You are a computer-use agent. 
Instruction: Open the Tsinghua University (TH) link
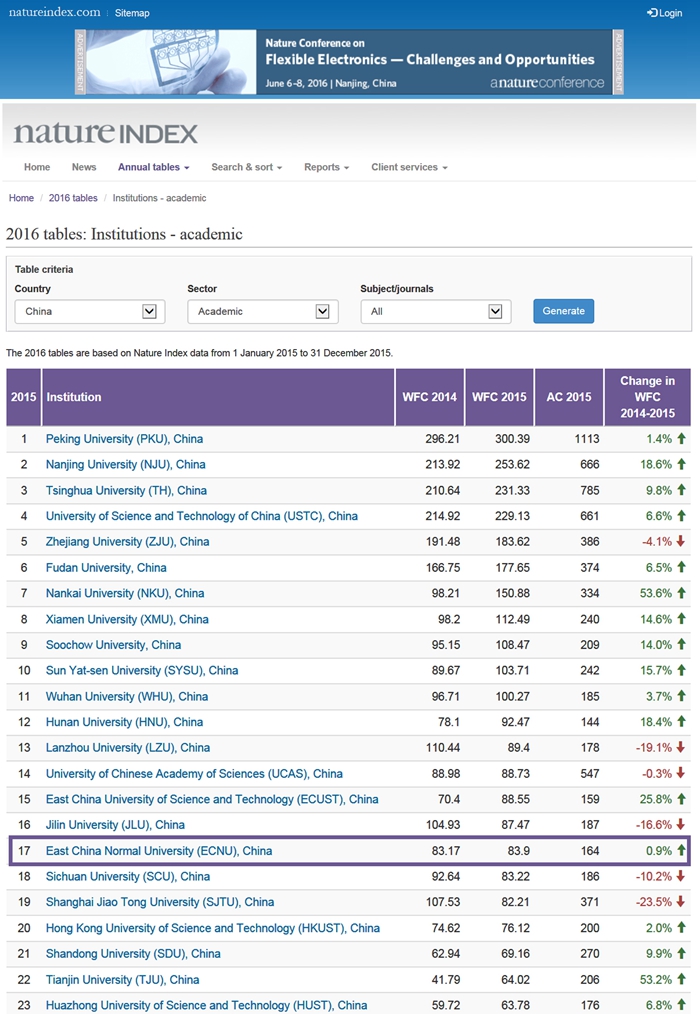(x=126, y=491)
